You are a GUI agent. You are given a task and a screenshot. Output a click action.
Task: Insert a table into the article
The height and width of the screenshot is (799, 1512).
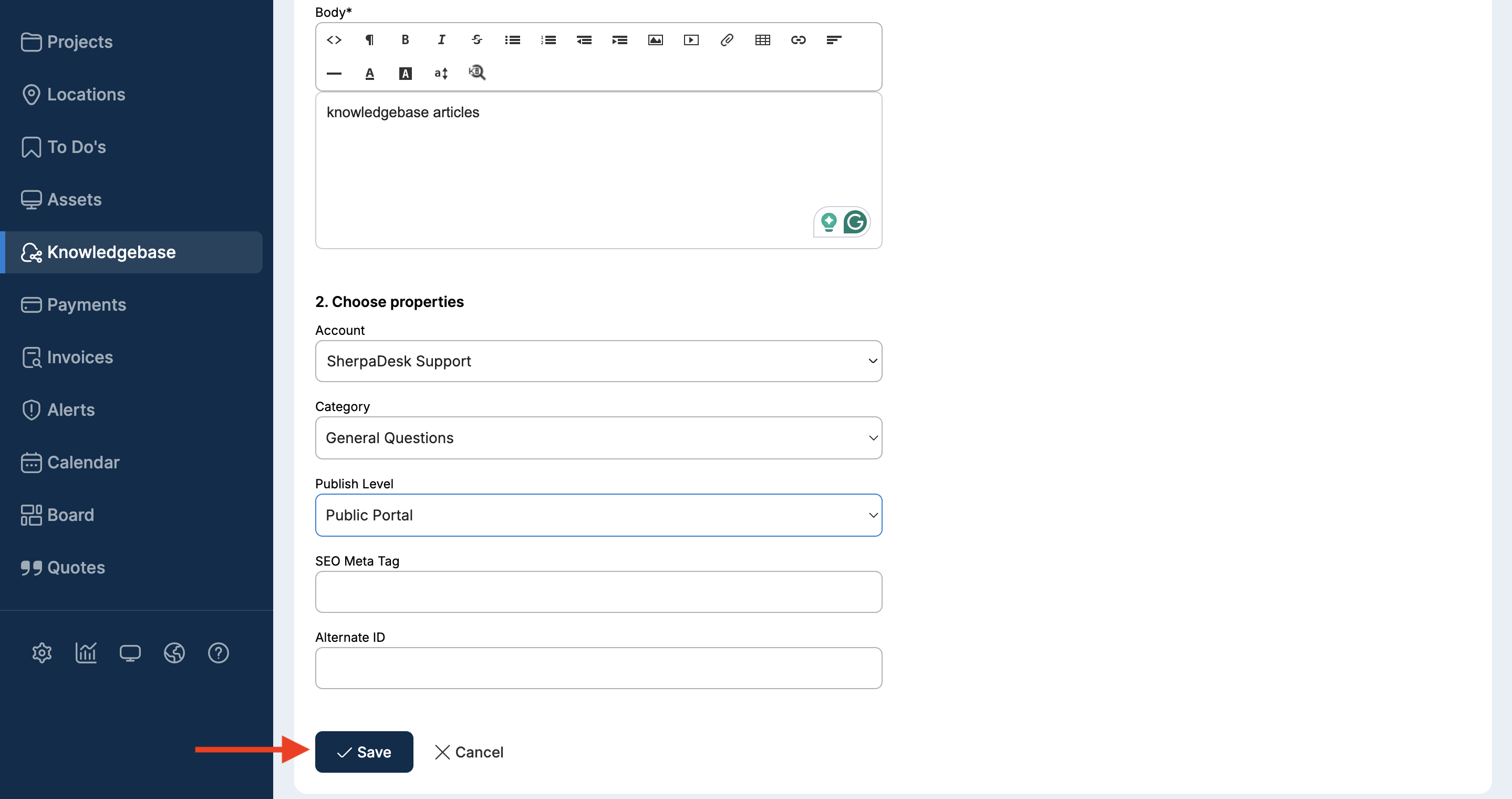click(762, 40)
